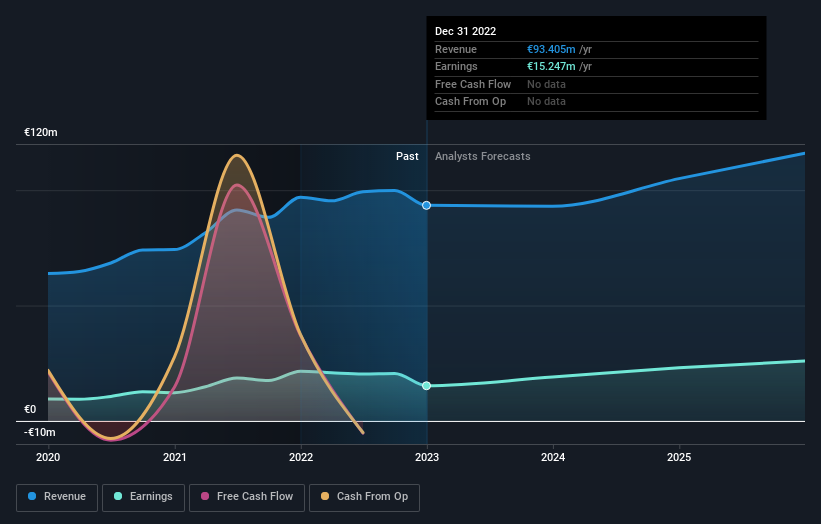Click the €0 y-axis label
This screenshot has height=524, width=821.
[30, 409]
